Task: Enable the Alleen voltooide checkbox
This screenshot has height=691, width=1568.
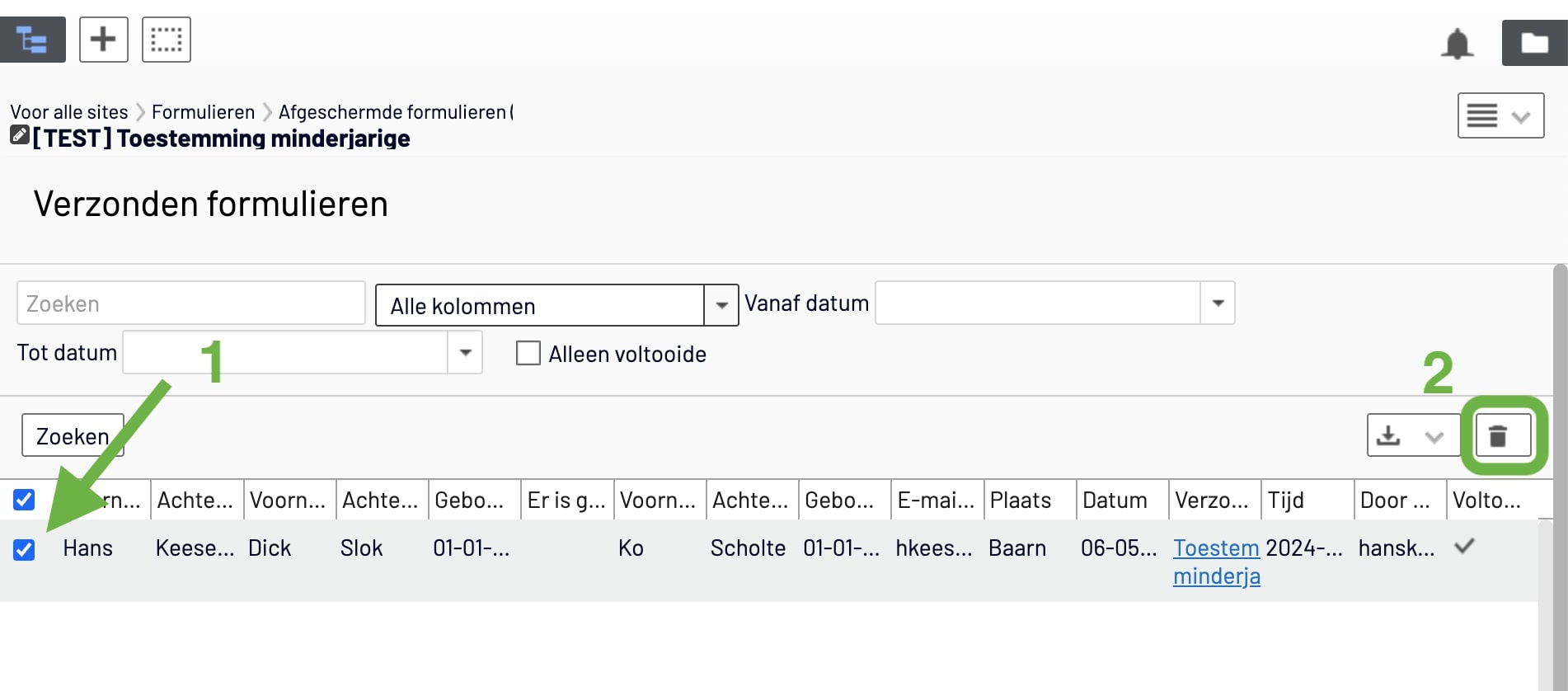Action: 528,354
